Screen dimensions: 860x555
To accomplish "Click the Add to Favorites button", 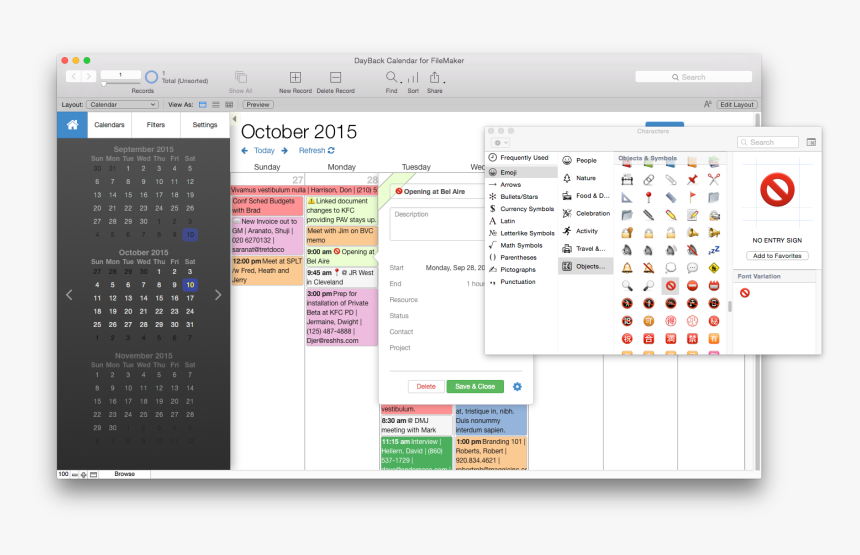I will click(x=777, y=256).
